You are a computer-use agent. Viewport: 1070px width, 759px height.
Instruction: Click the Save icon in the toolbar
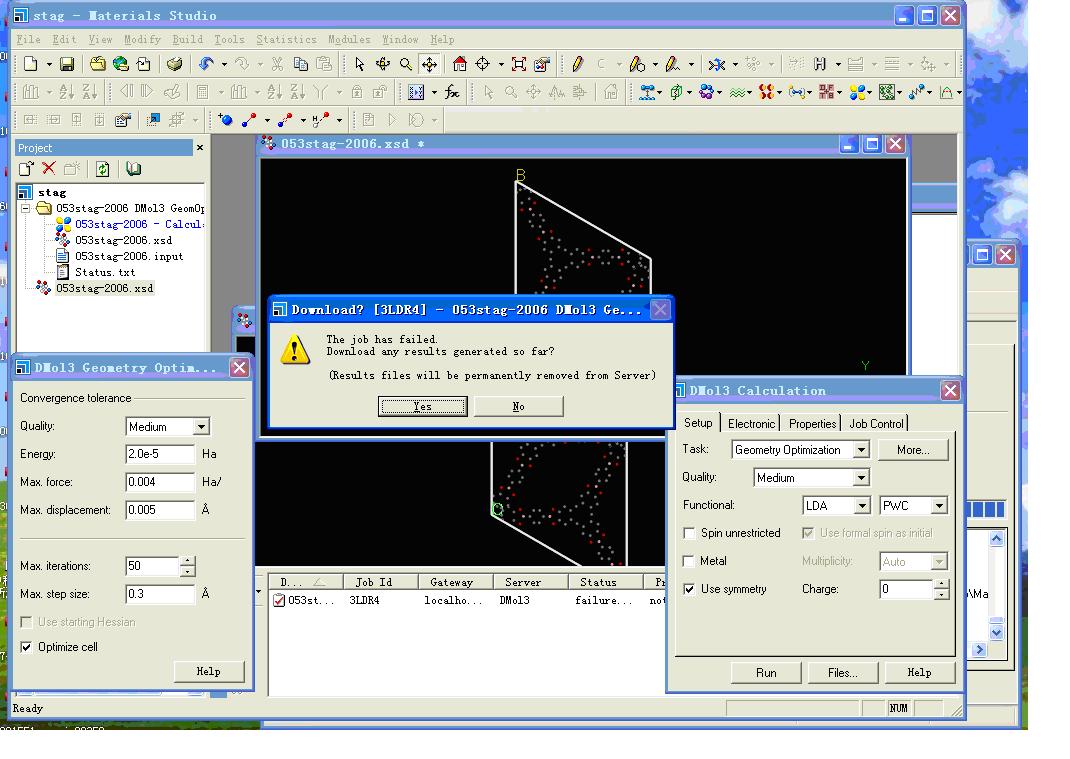tap(67, 64)
